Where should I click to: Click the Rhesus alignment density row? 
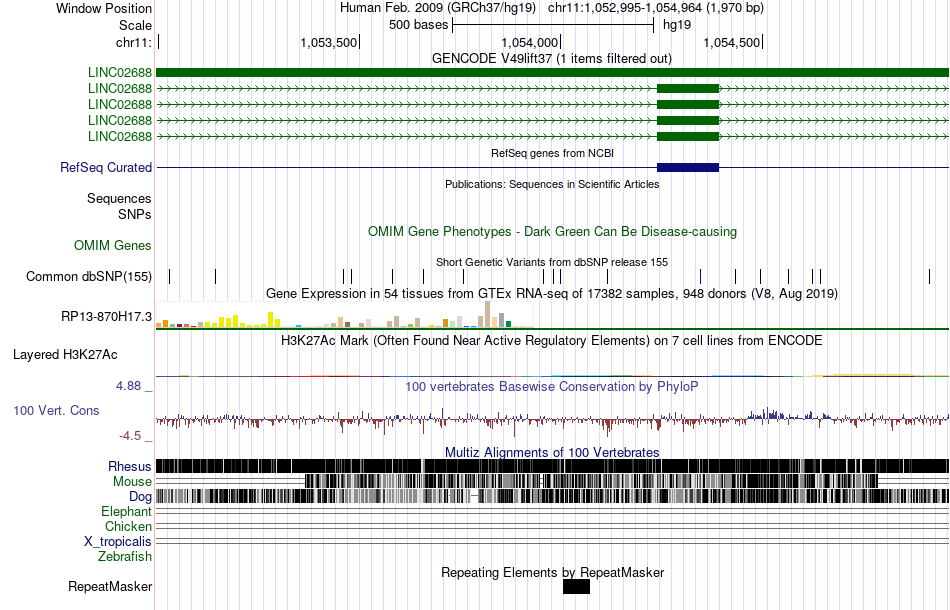(x=552, y=466)
